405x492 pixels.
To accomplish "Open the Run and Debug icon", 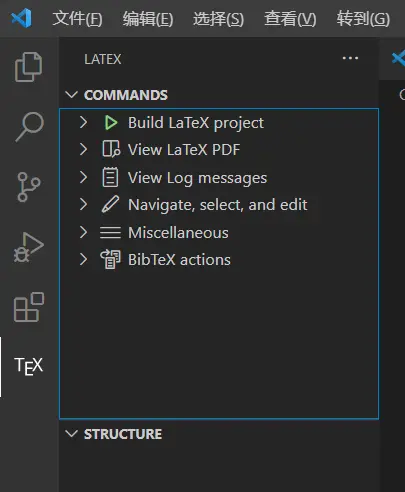I will tap(29, 247).
